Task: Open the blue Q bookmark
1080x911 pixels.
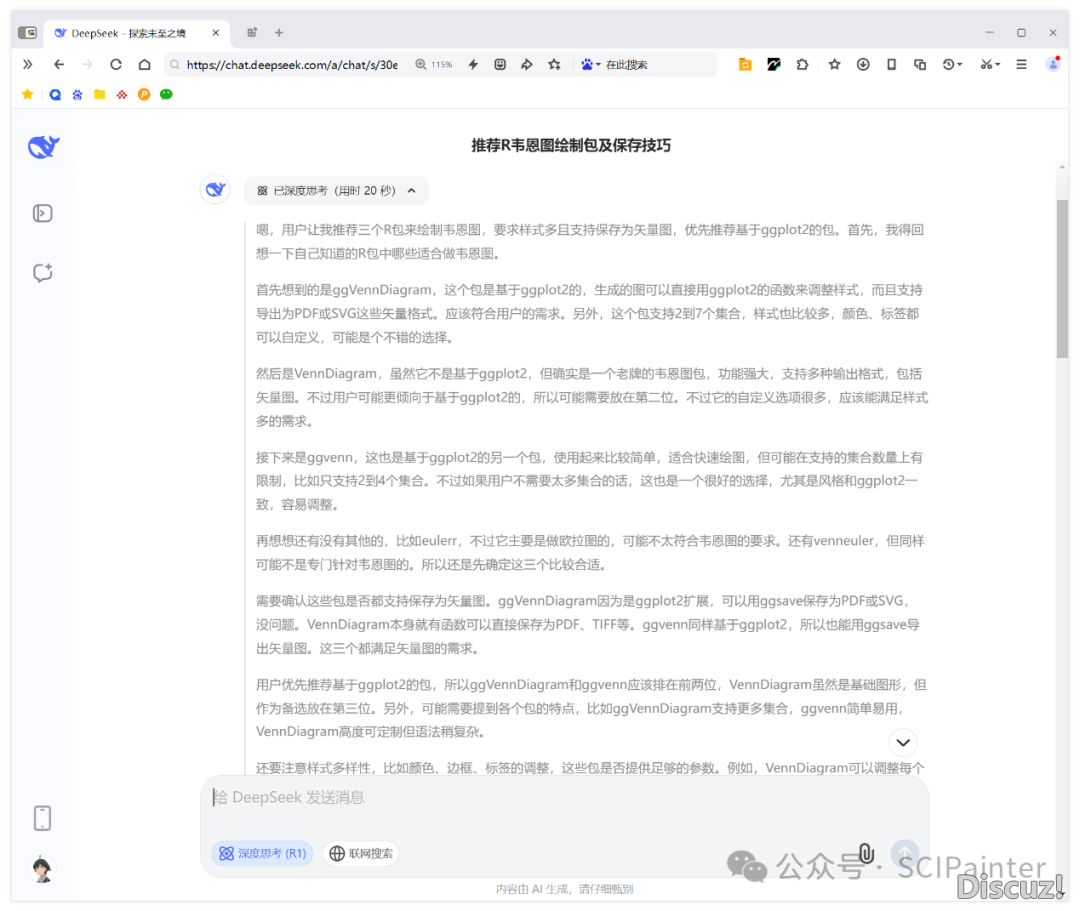Action: tap(55, 94)
